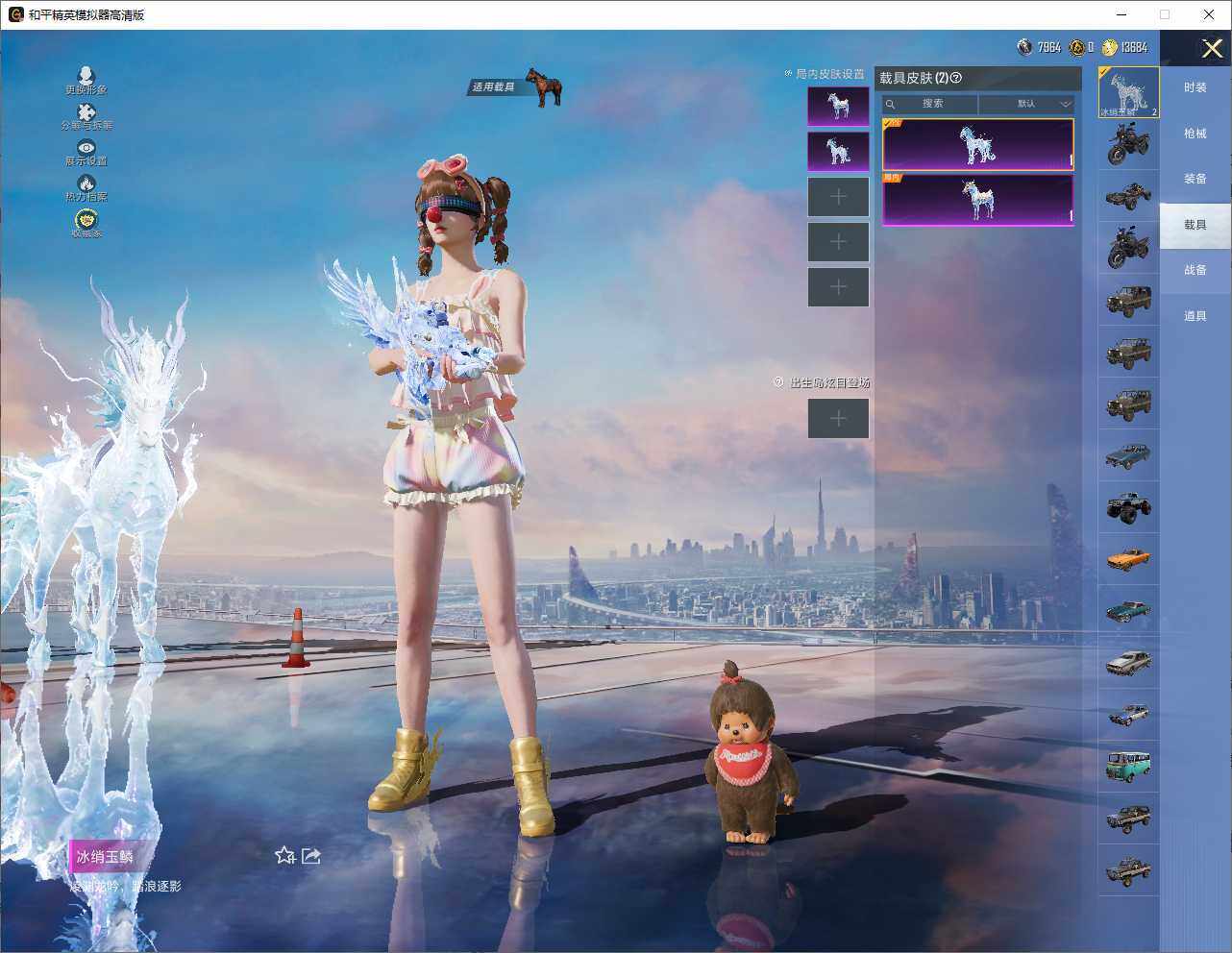Click the 13684 gold amount
The height and width of the screenshot is (953, 1232).
(x=1134, y=47)
